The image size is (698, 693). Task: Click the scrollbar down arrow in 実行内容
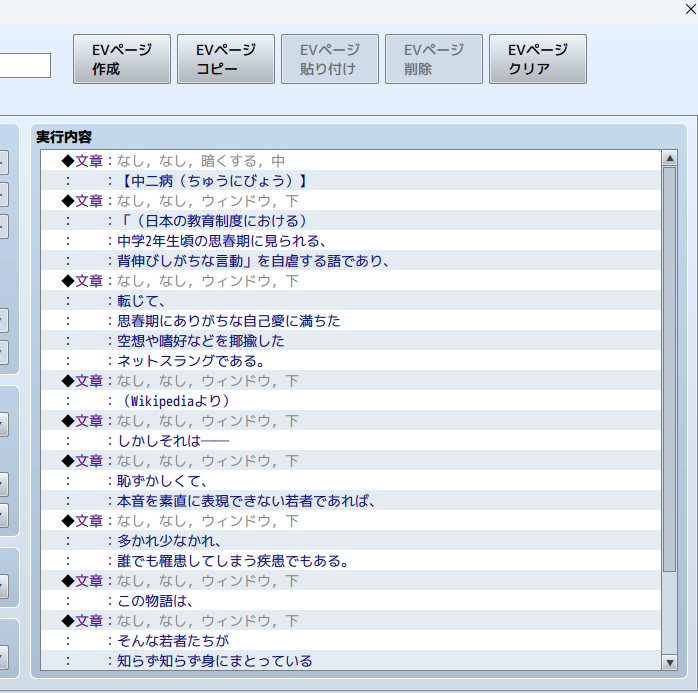[x=670, y=662]
